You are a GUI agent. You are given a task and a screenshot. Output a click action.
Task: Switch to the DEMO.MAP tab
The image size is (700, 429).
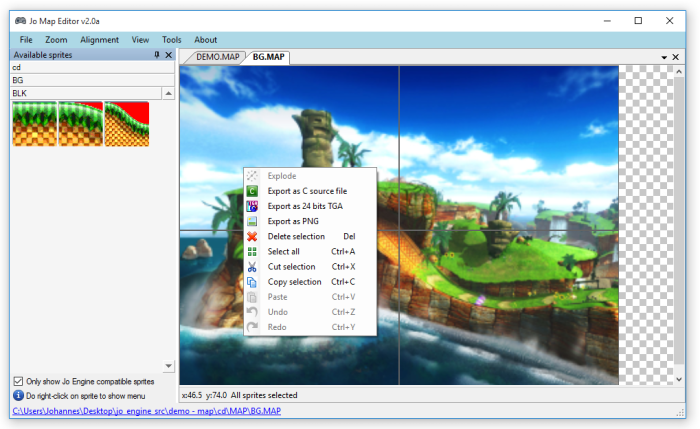217,57
